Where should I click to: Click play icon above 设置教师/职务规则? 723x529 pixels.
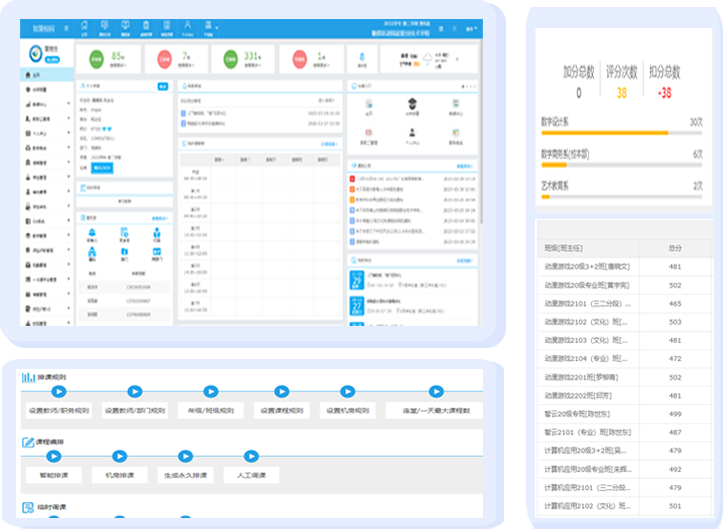coord(59,392)
